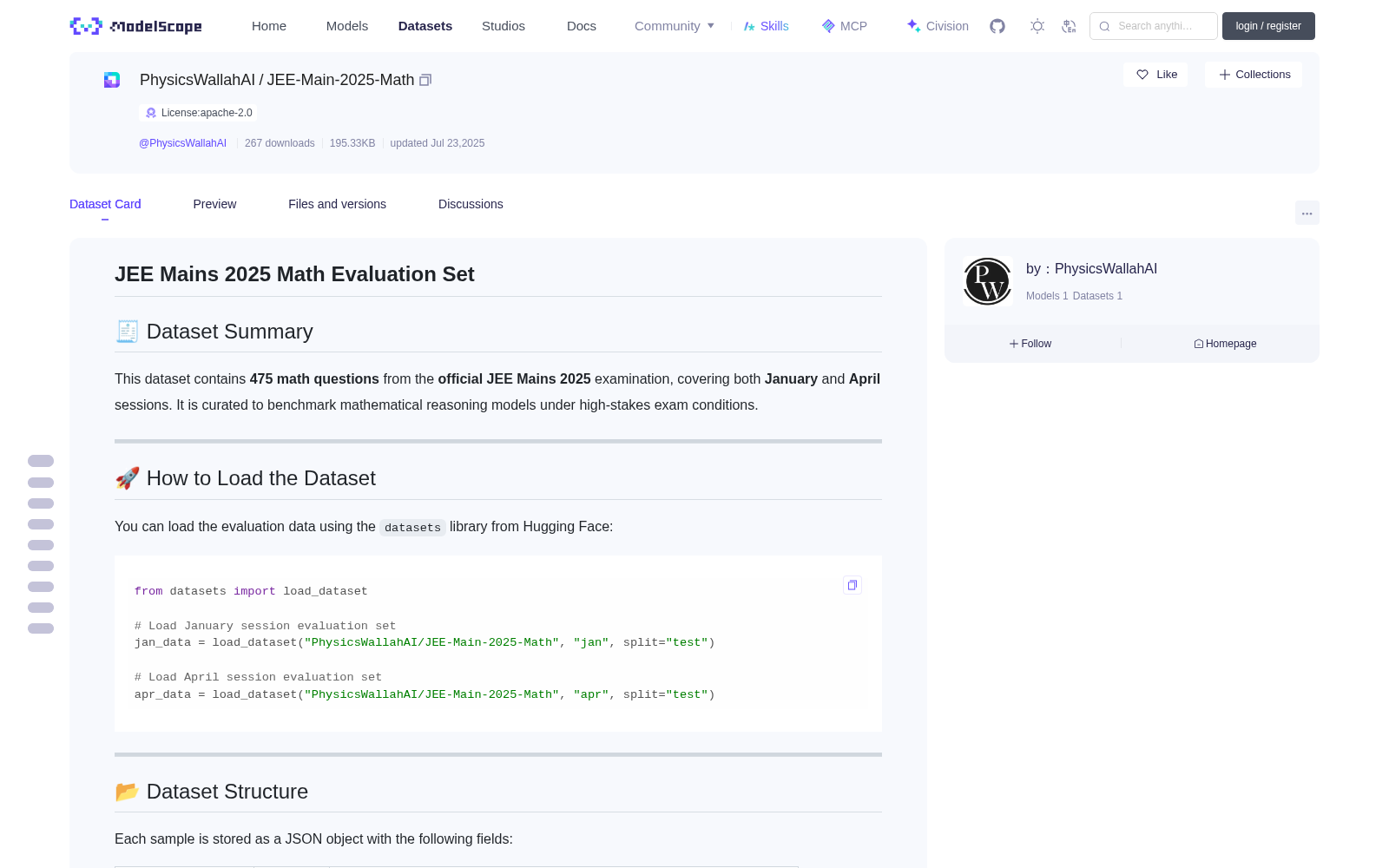Open the three-dots more options button

1307,213
